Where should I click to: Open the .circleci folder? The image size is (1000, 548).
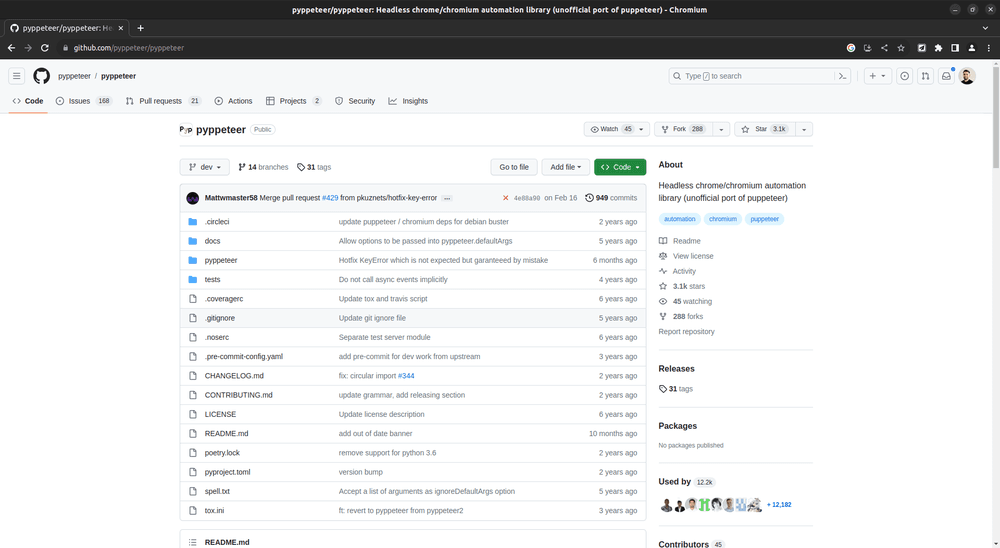click(x=217, y=222)
